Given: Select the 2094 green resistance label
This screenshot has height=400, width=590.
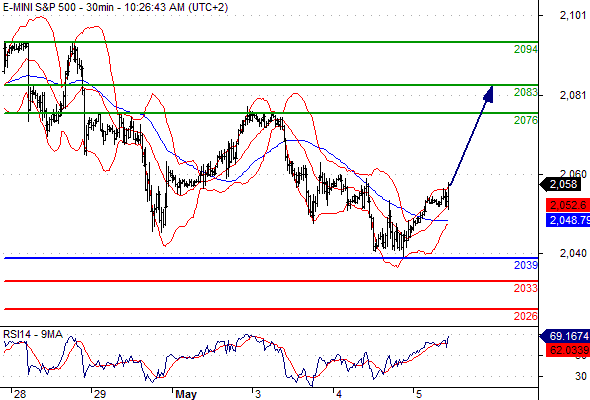Looking at the screenshot, I should (526, 49).
